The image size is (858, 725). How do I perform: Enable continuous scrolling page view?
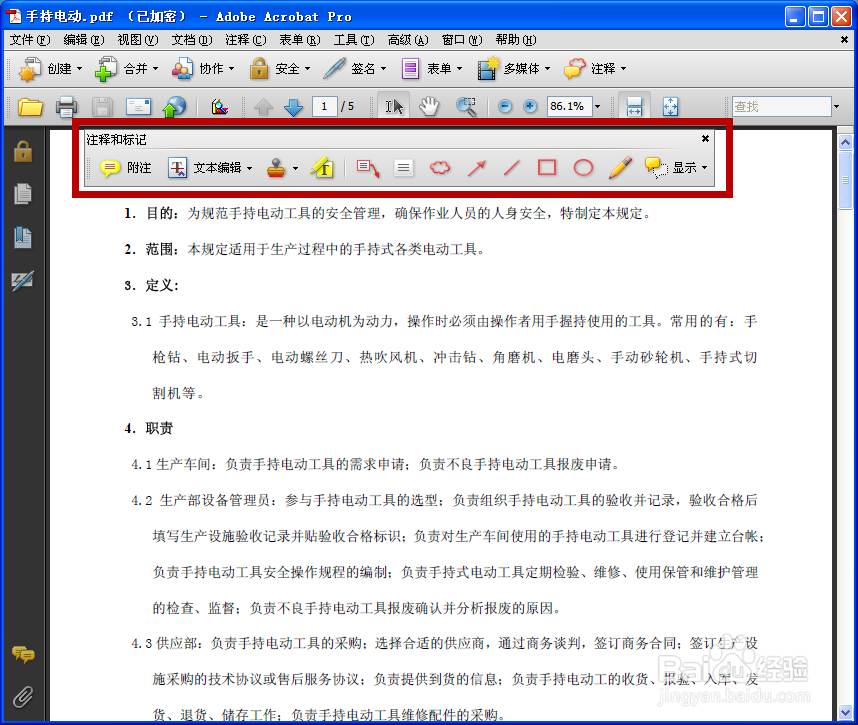click(634, 106)
